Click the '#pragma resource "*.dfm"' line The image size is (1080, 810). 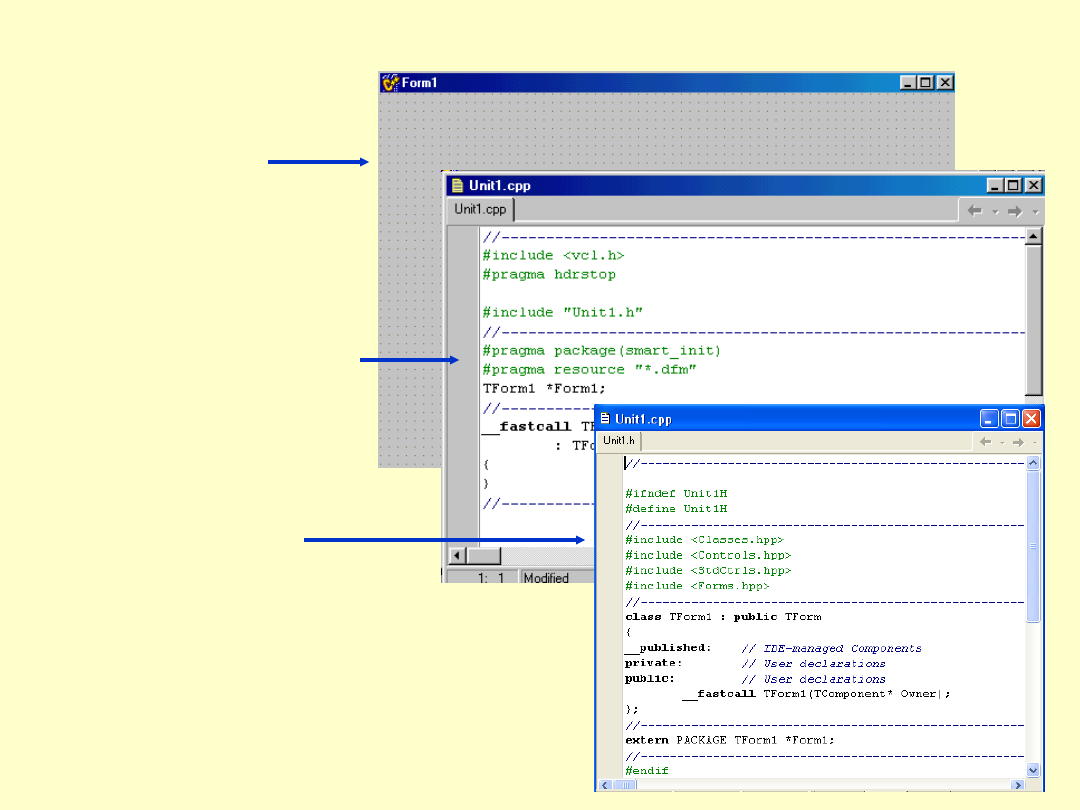[x=589, y=370]
